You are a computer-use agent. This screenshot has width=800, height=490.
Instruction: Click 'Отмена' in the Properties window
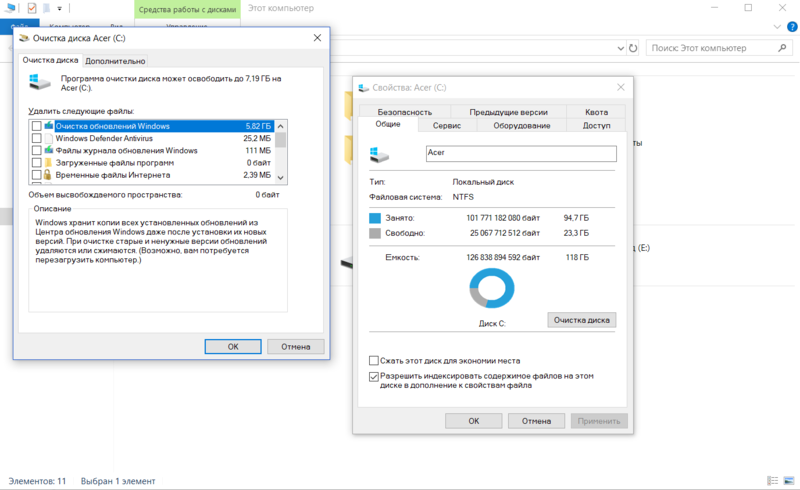(x=536, y=421)
